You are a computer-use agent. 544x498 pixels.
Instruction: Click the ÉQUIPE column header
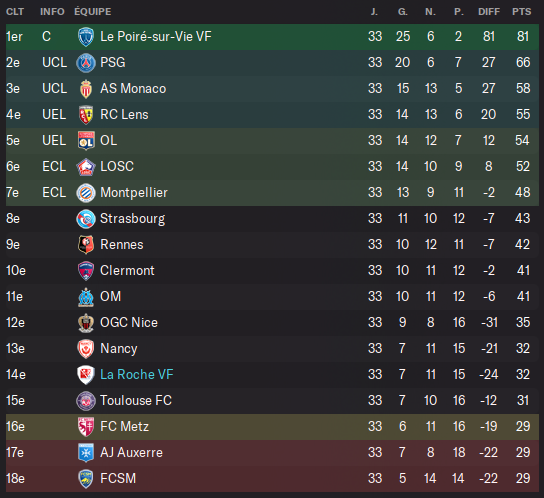pos(93,12)
